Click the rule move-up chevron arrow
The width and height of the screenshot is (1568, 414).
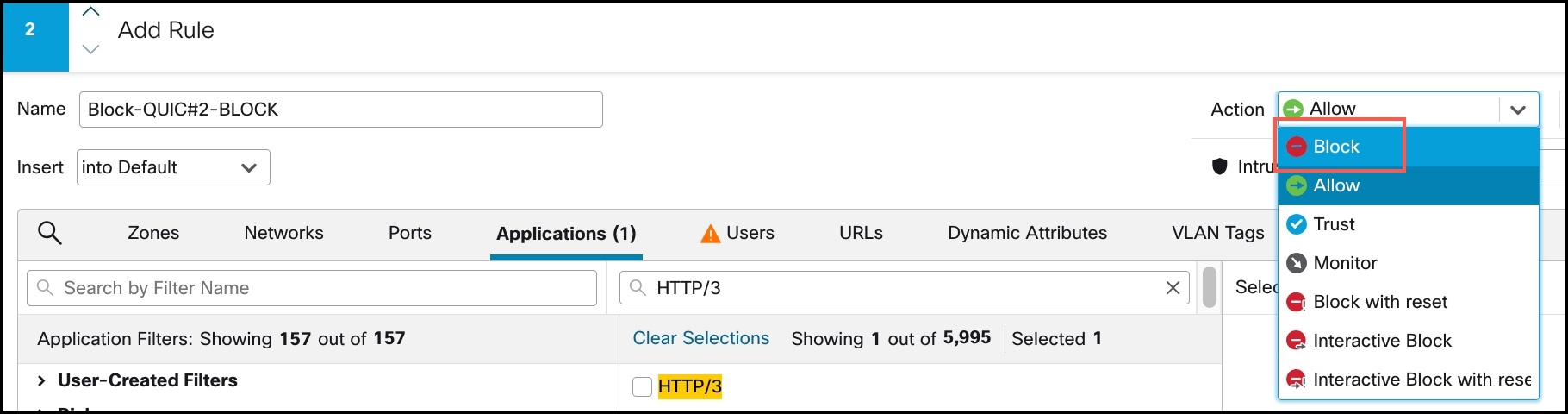click(x=90, y=12)
